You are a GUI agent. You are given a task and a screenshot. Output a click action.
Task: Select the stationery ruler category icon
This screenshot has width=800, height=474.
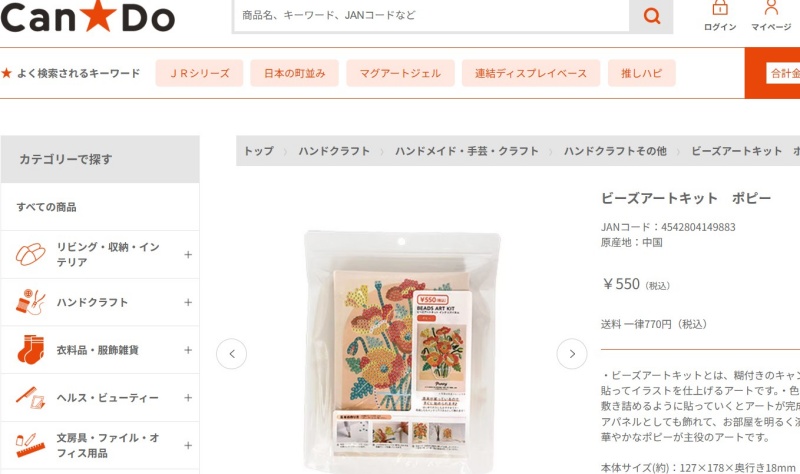pos(30,445)
